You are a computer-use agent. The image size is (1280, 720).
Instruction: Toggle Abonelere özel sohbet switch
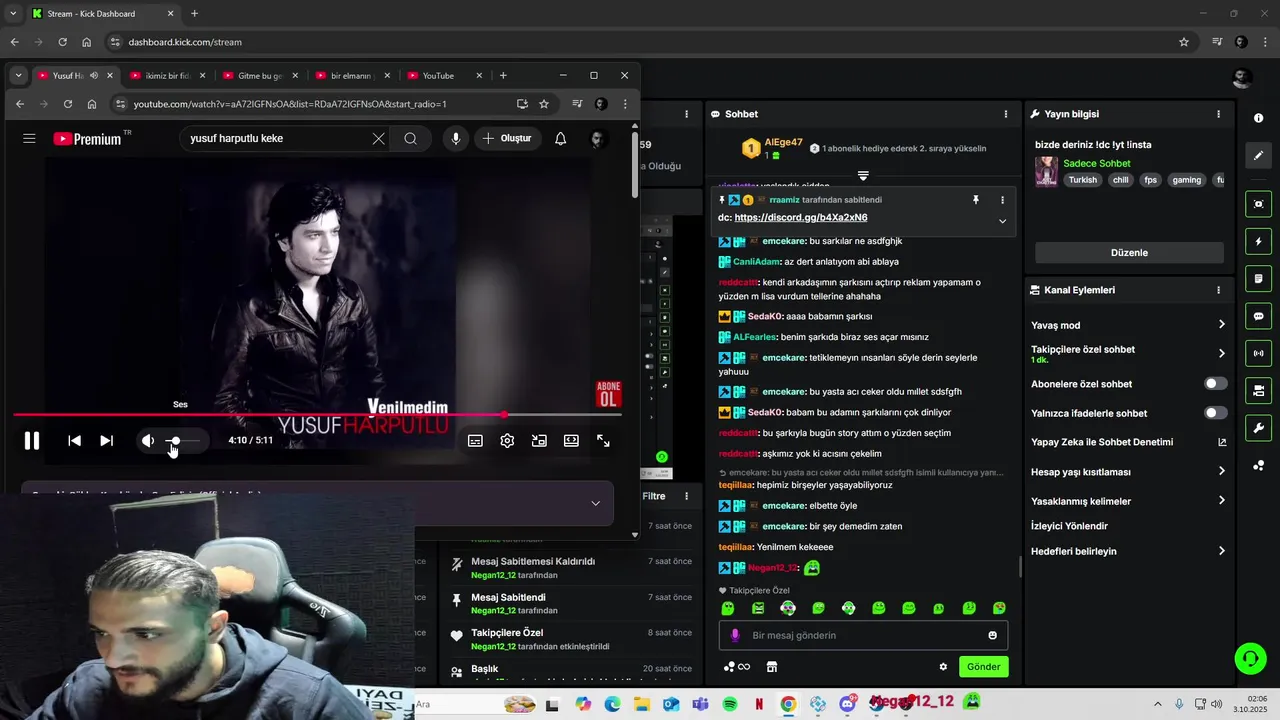[x=1215, y=384]
